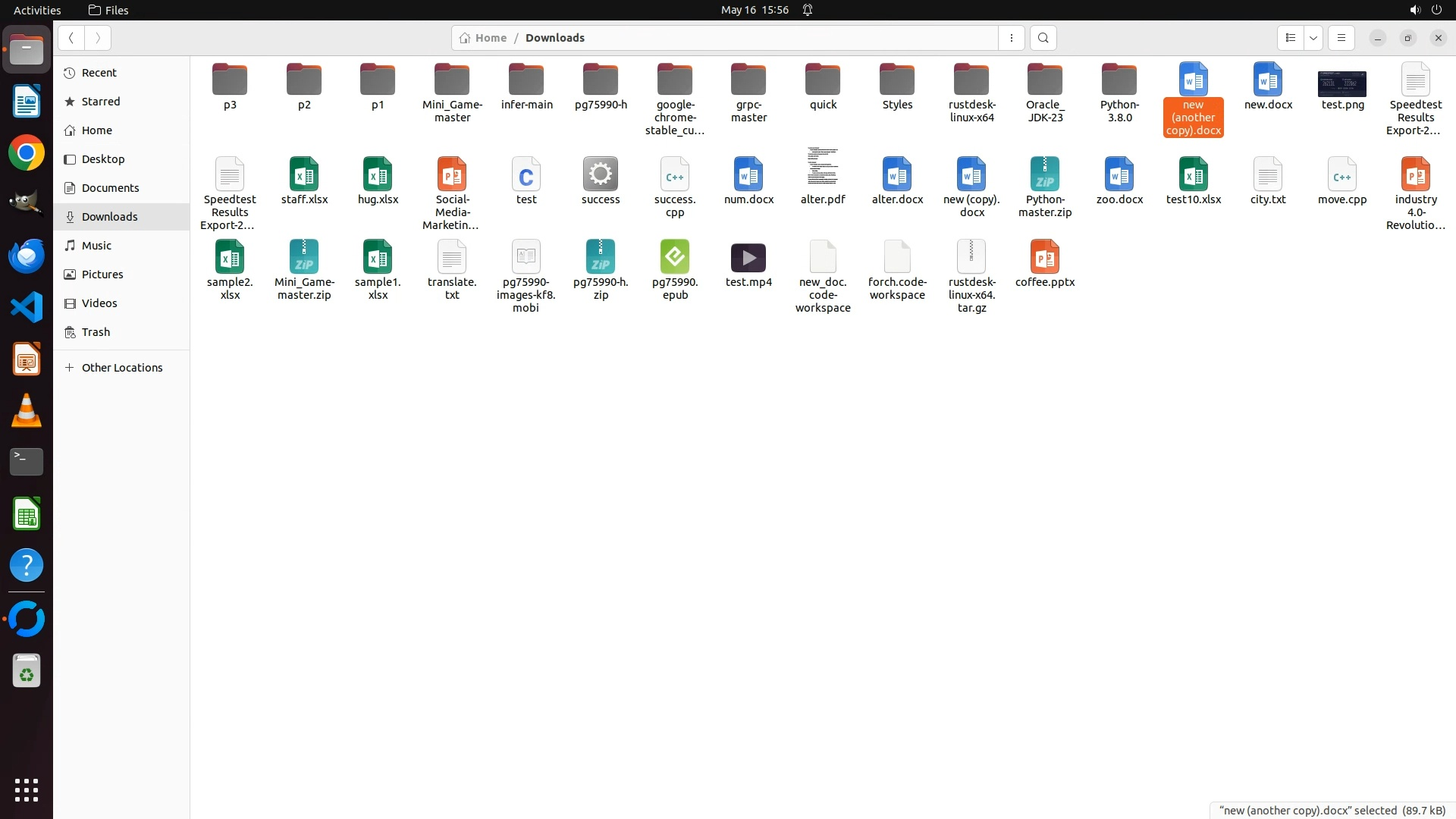The width and height of the screenshot is (1456, 819).
Task: Select the test.mp4 video file
Action: [748, 259]
